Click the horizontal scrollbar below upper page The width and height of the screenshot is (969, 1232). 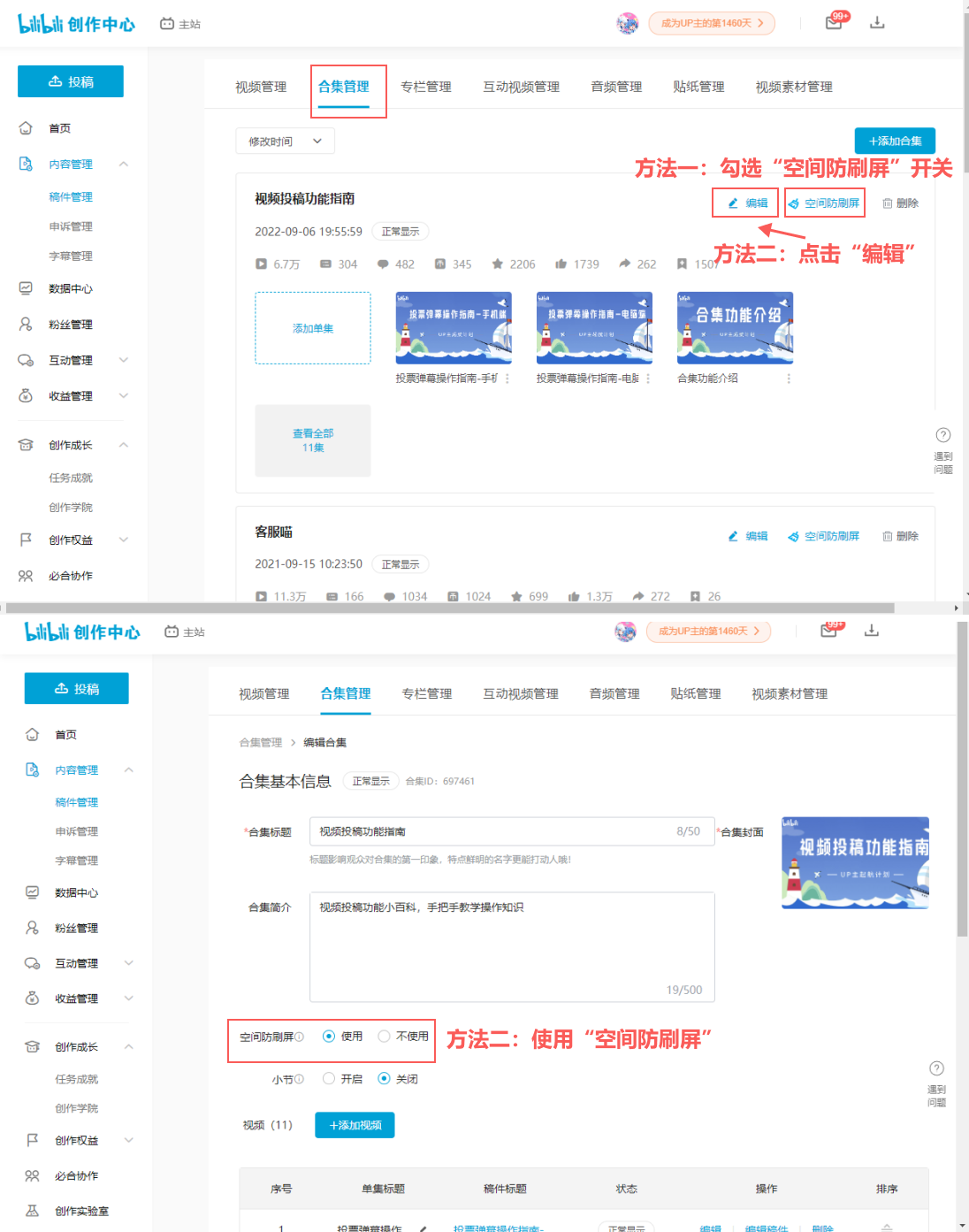(x=449, y=608)
